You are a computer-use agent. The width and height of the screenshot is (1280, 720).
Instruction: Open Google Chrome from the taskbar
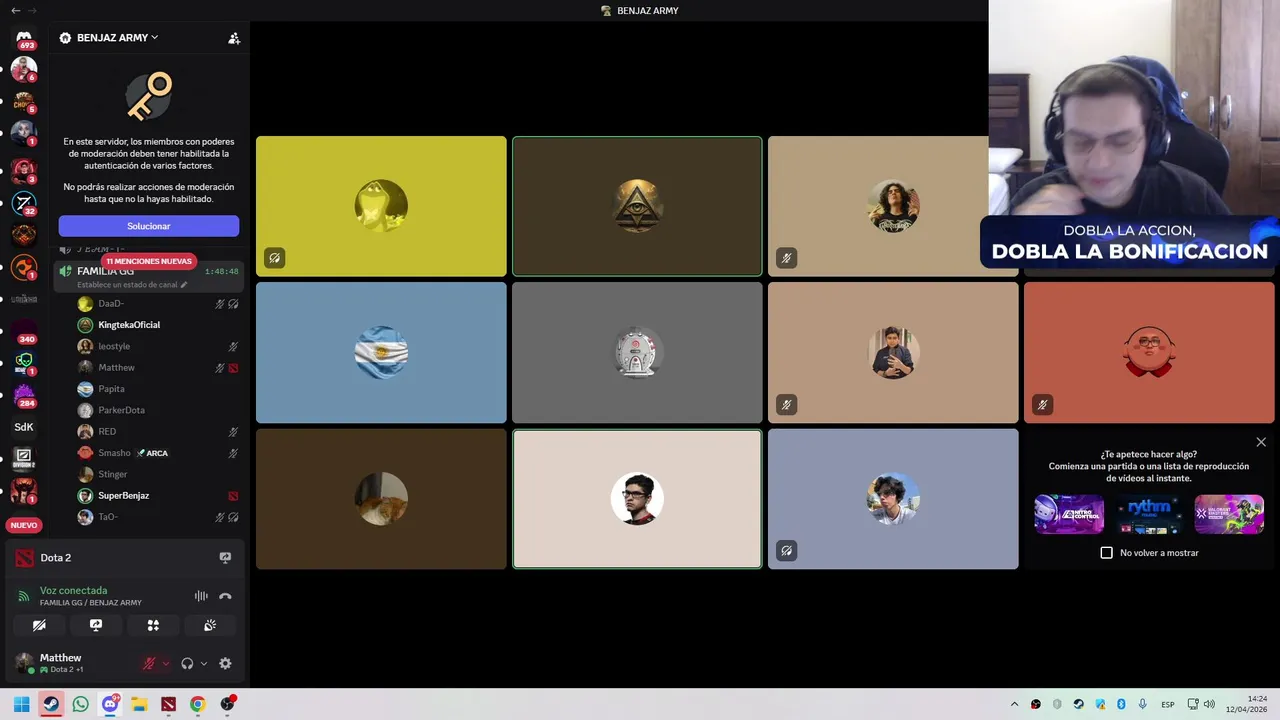pos(198,704)
